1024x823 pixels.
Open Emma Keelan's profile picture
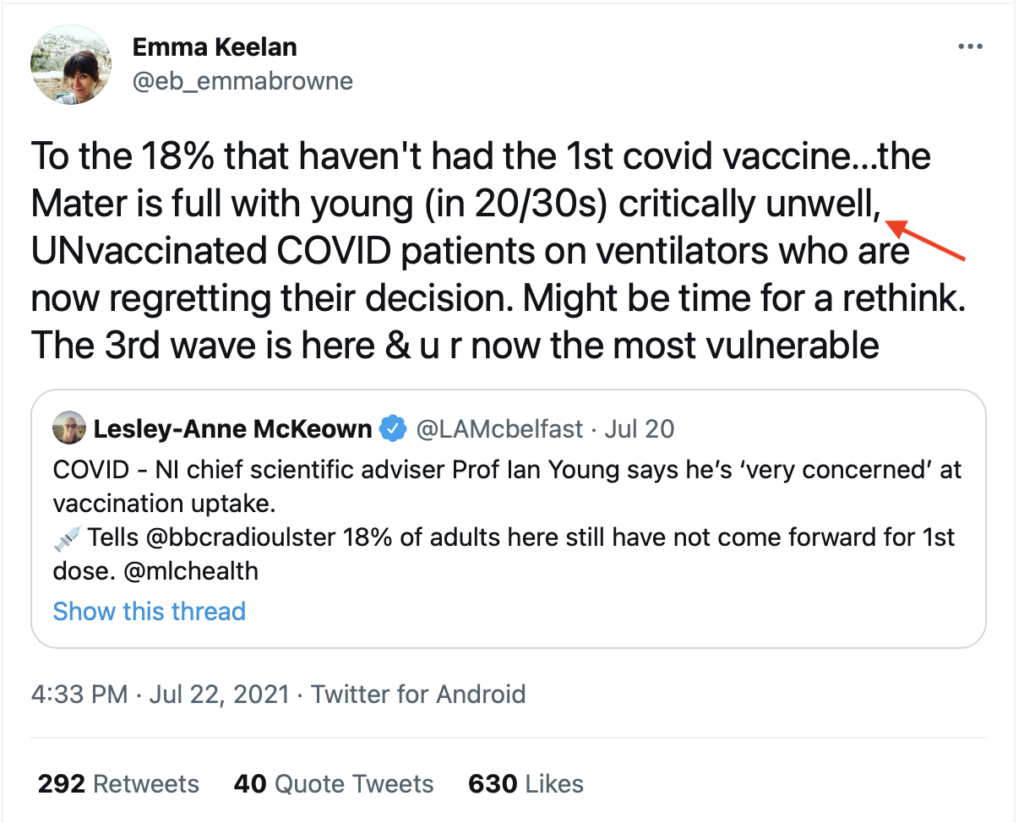tap(71, 65)
